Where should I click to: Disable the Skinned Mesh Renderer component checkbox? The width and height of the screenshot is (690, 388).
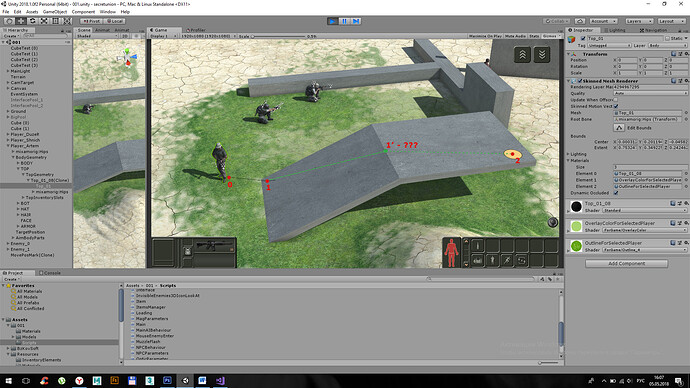coord(580,81)
